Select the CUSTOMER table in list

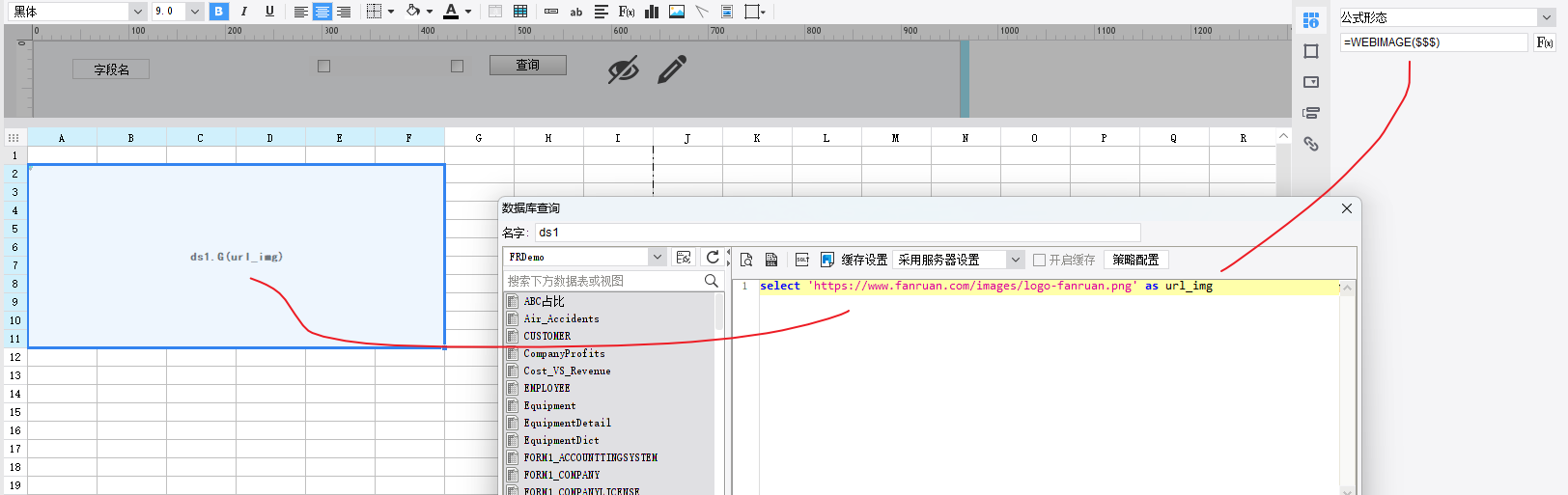[547, 337]
